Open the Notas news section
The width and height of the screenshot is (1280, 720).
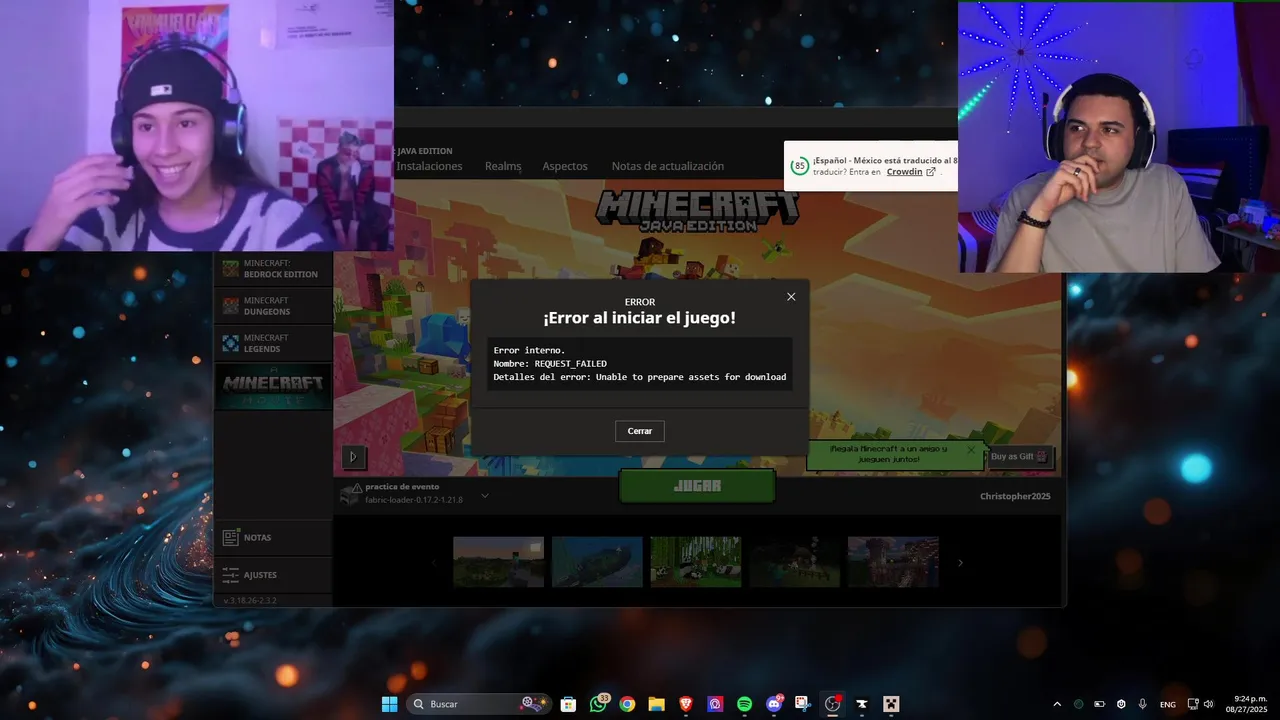(273, 537)
